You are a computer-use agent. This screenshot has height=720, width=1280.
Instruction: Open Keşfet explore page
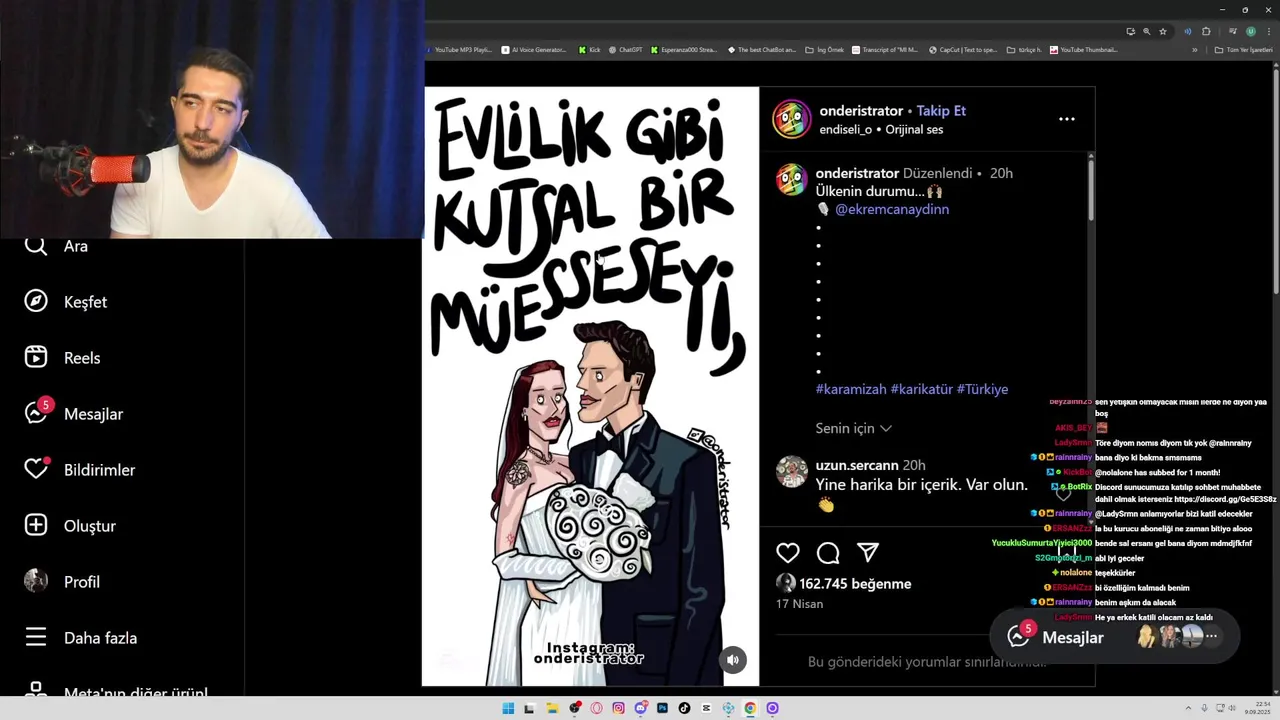click(x=65, y=302)
